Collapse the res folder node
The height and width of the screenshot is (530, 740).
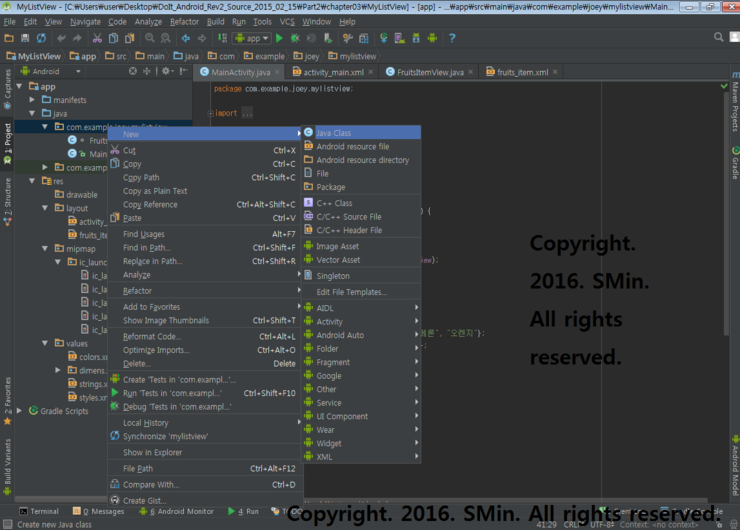[32, 181]
